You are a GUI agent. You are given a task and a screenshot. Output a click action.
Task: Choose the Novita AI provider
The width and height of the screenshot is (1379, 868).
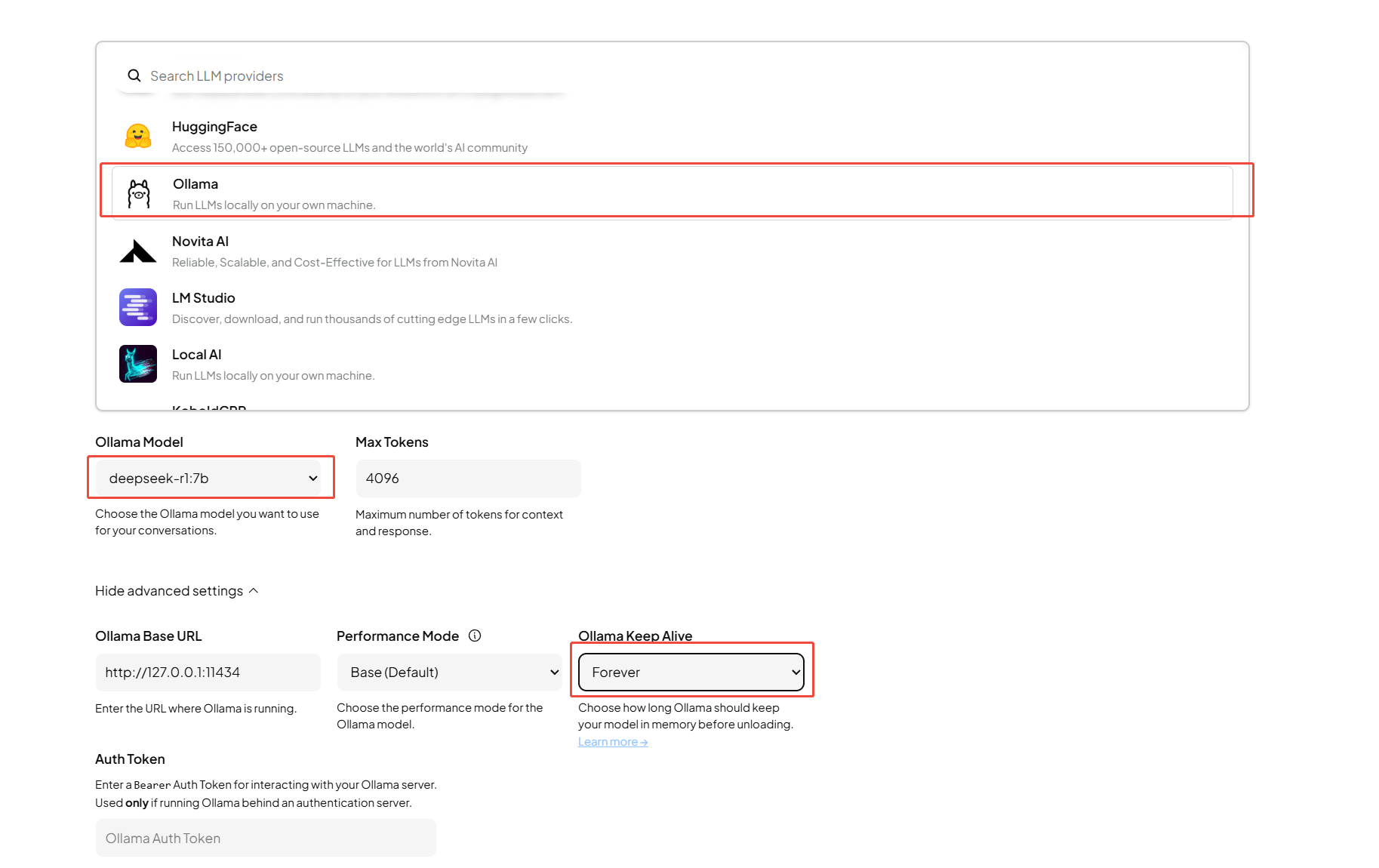pyautogui.click(x=672, y=251)
